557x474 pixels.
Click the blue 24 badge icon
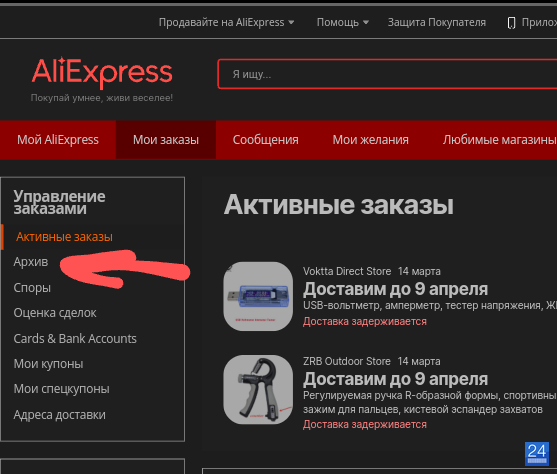coord(537,453)
